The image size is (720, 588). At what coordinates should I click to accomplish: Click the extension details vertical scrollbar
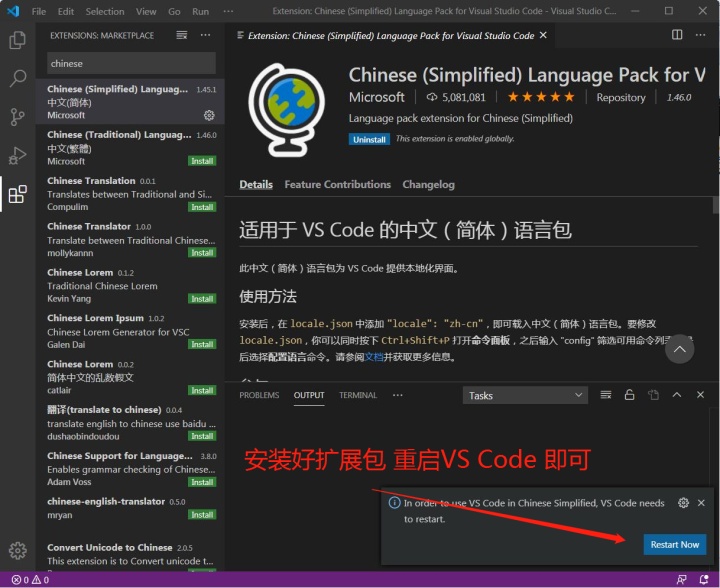(715, 204)
